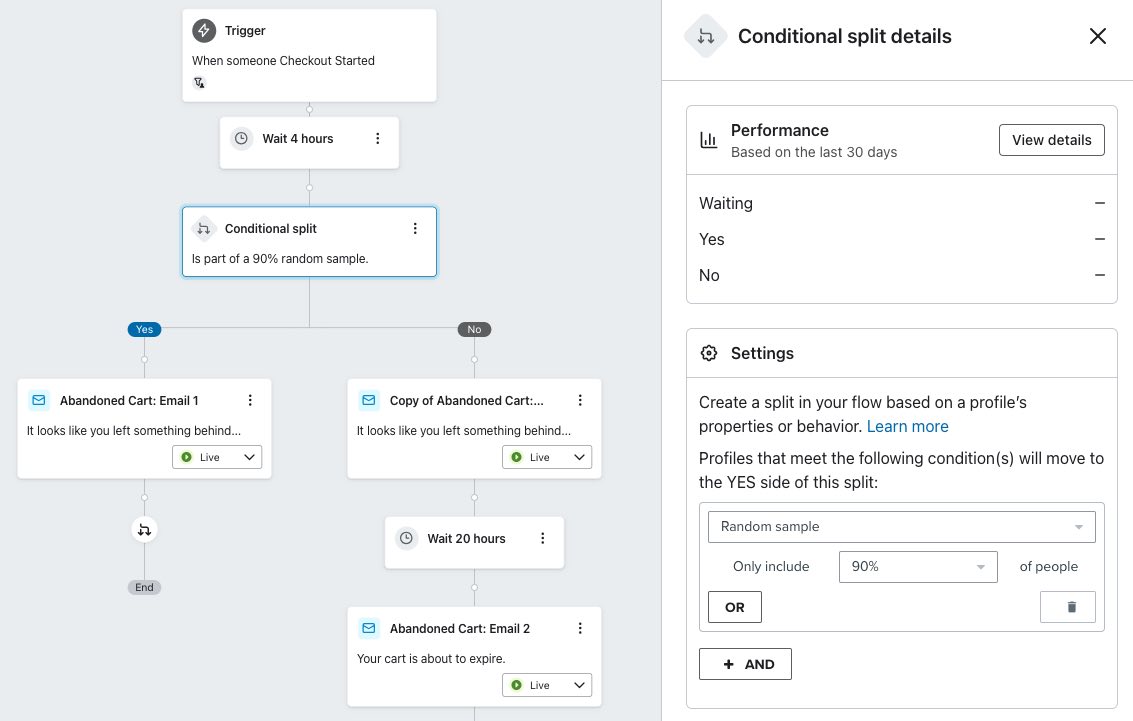Open the Wait 20 hours options menu
The height and width of the screenshot is (721, 1133).
(543, 538)
